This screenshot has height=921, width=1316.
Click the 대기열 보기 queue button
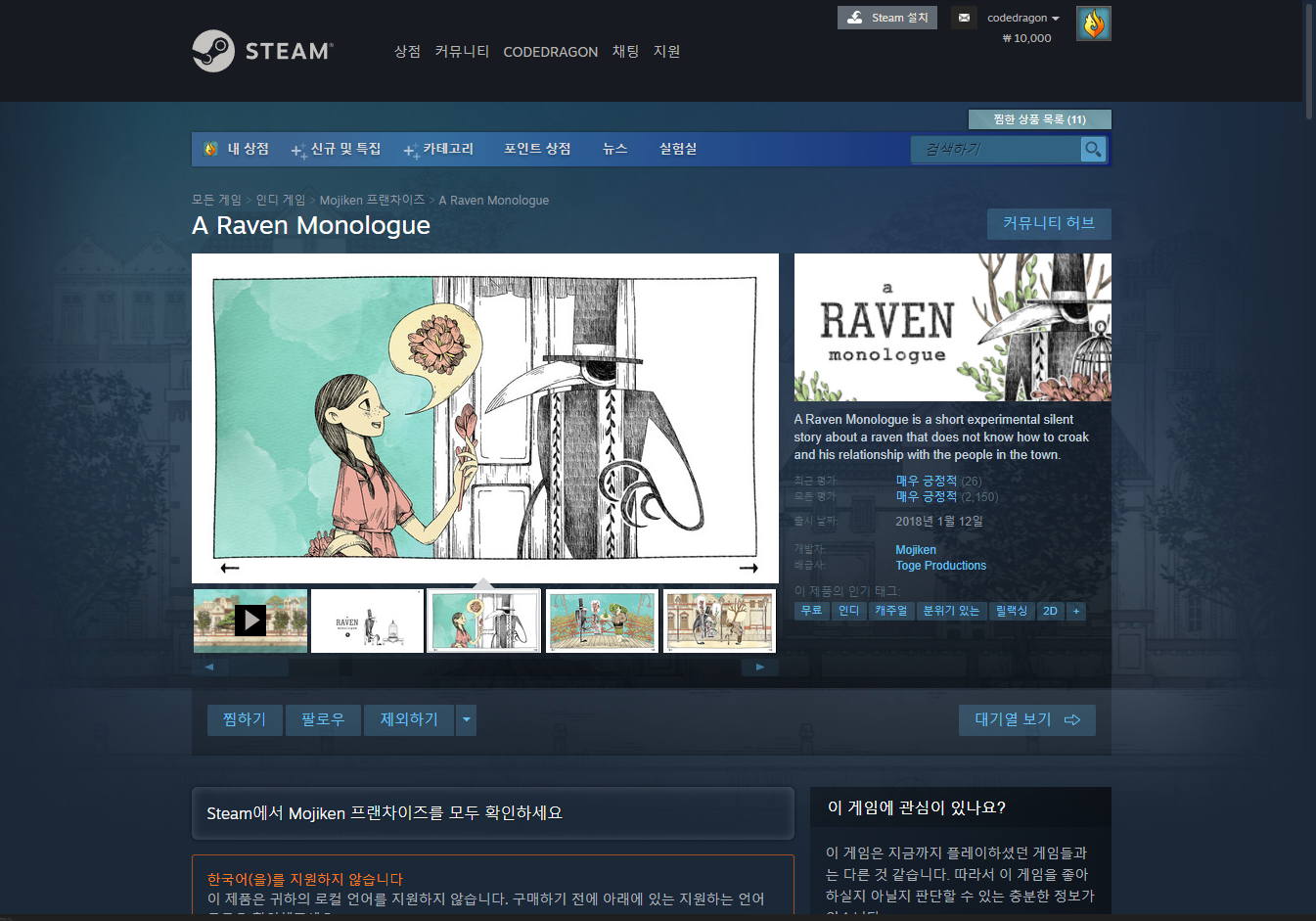click(1027, 719)
